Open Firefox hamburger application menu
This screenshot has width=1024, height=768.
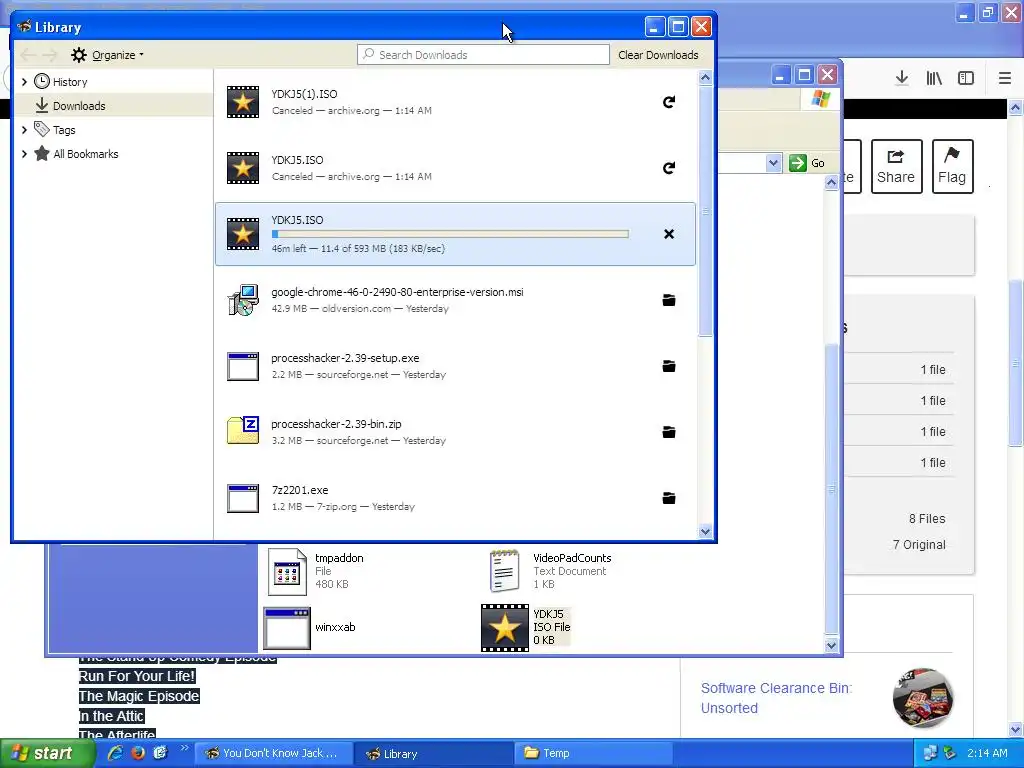tap(1005, 78)
